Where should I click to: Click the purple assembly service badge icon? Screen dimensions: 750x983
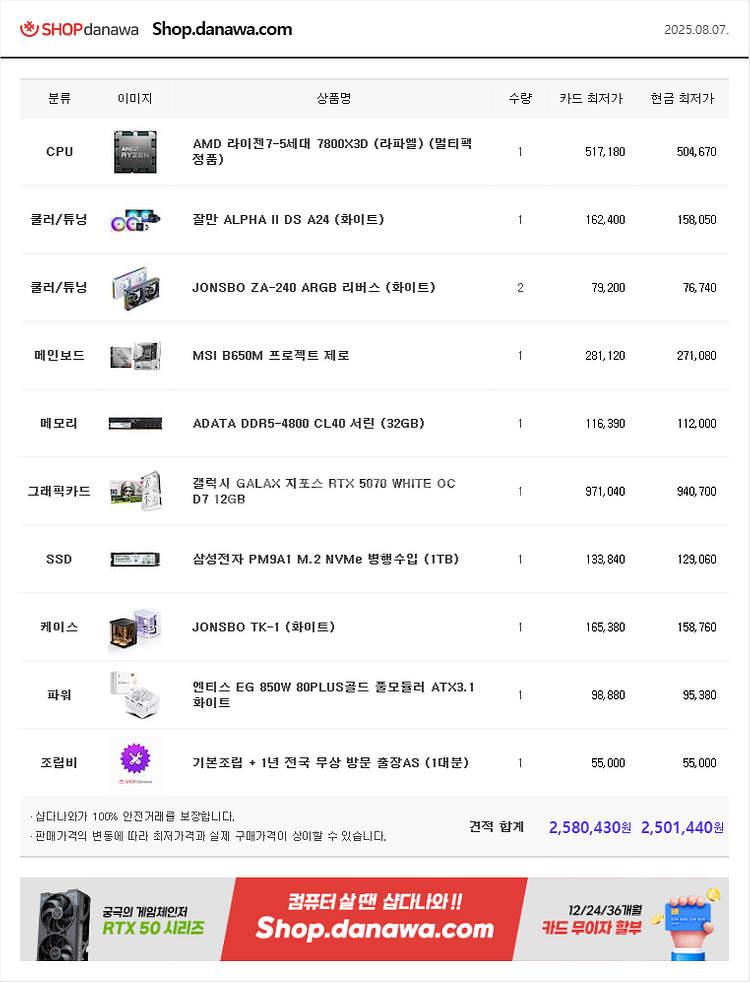tap(135, 759)
